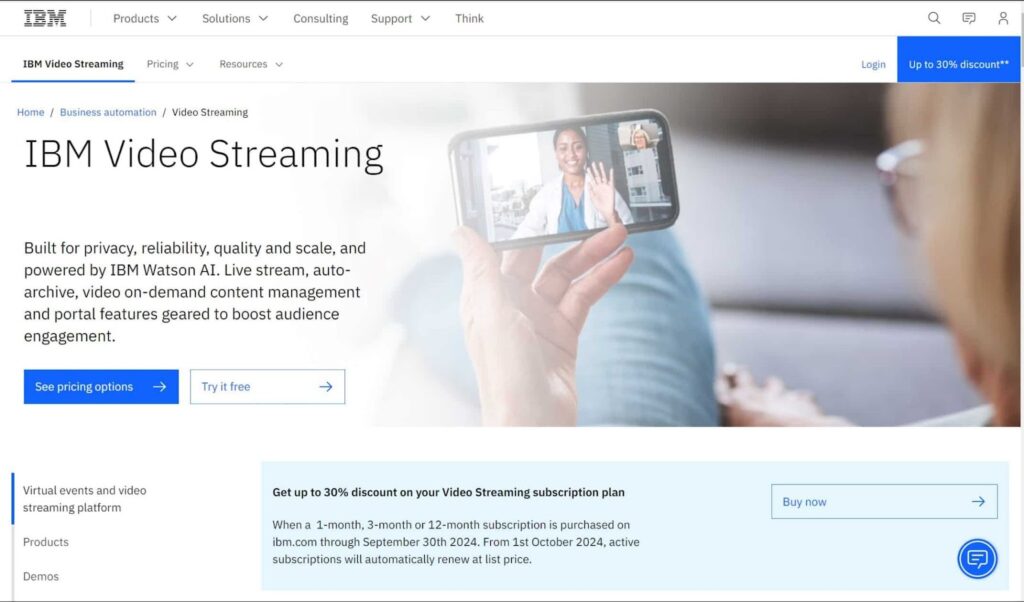Open the Think menu item
1024x602 pixels.
click(469, 18)
